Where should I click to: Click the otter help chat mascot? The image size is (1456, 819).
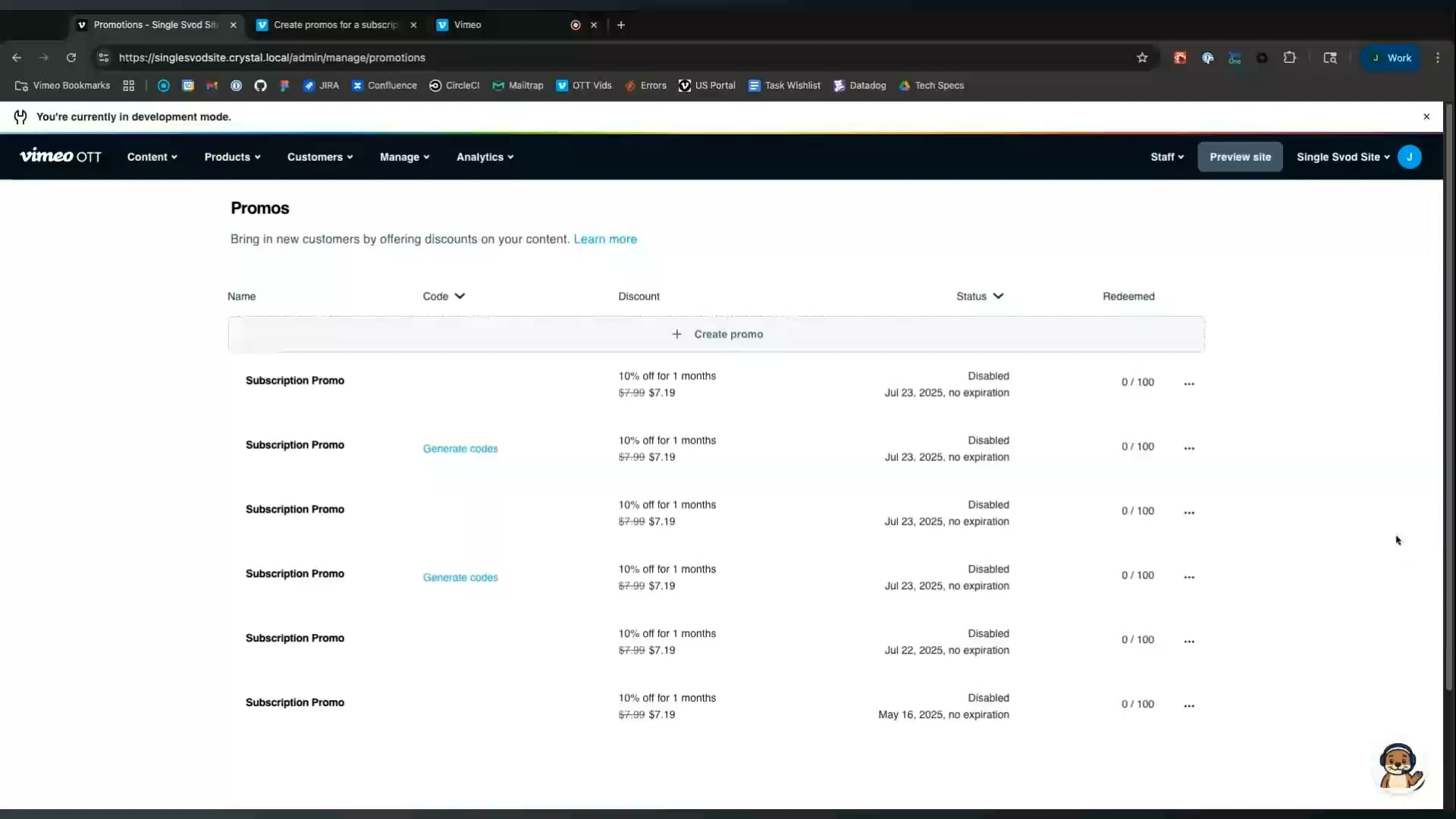[x=1399, y=767]
